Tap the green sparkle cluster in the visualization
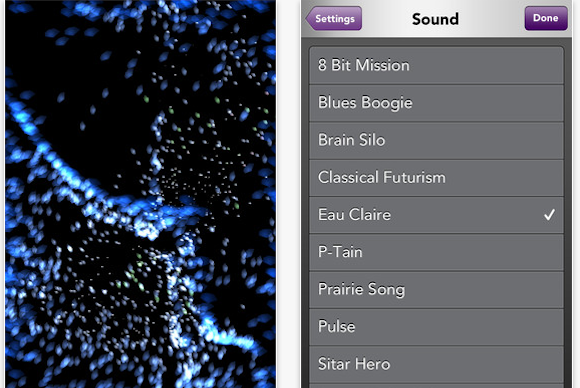 [x=135, y=276]
